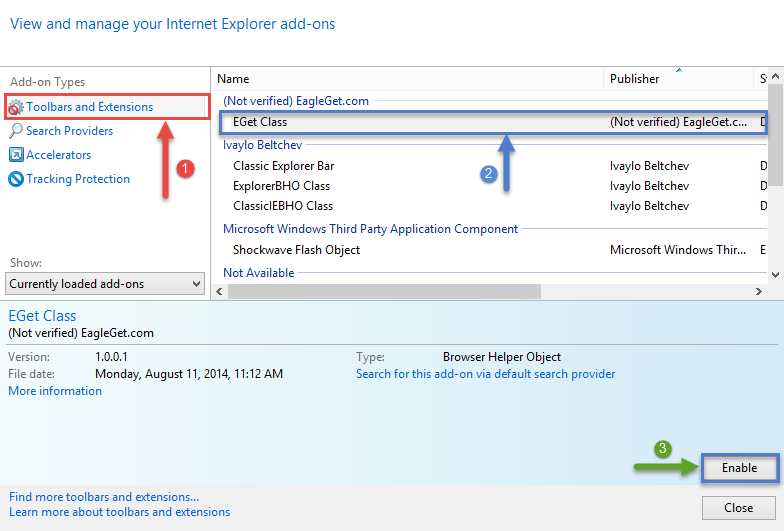The image size is (784, 531).
Task: Click the Accelerators icon
Action: tap(16, 155)
